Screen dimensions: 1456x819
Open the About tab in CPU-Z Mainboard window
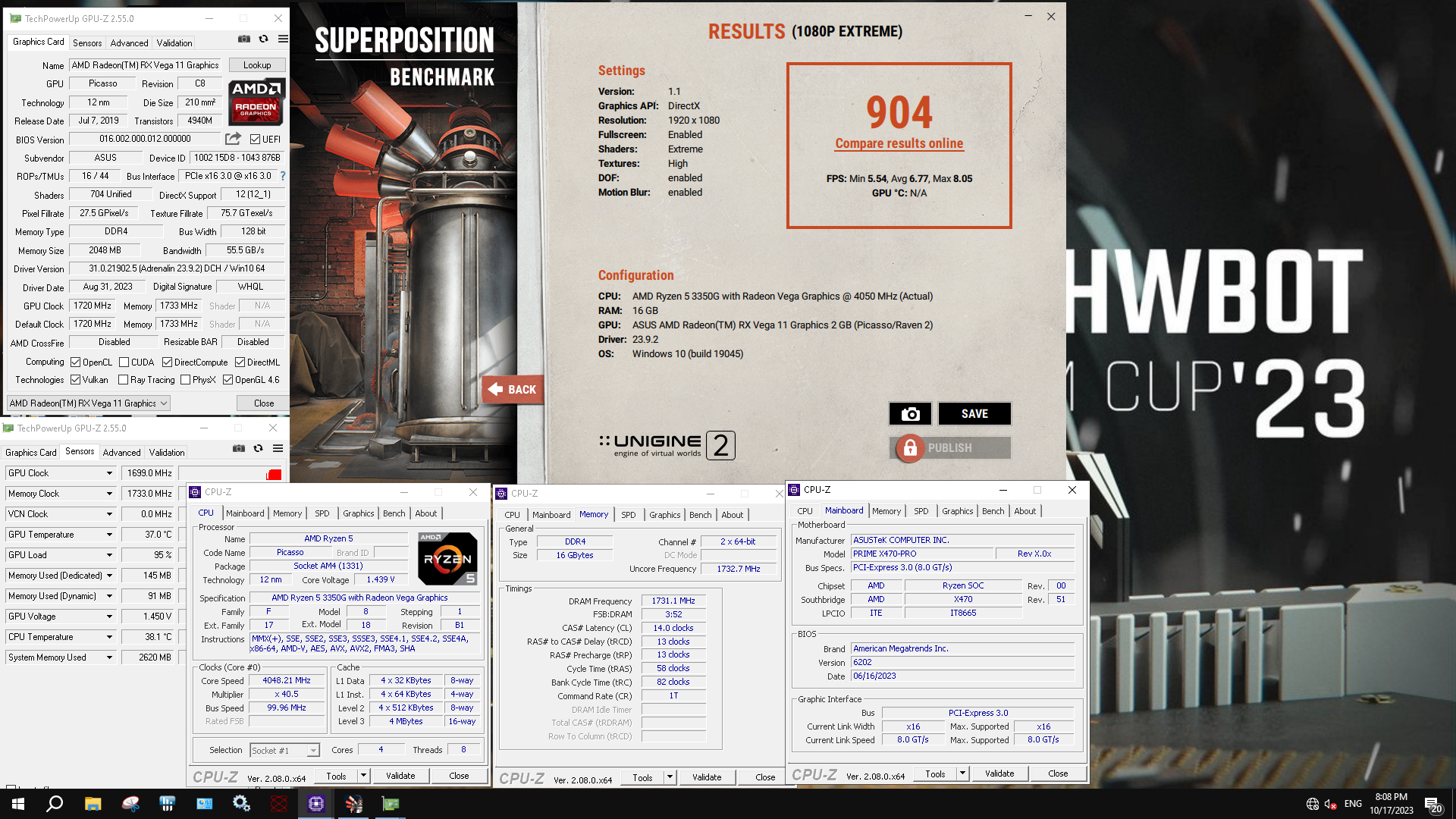click(x=1025, y=511)
